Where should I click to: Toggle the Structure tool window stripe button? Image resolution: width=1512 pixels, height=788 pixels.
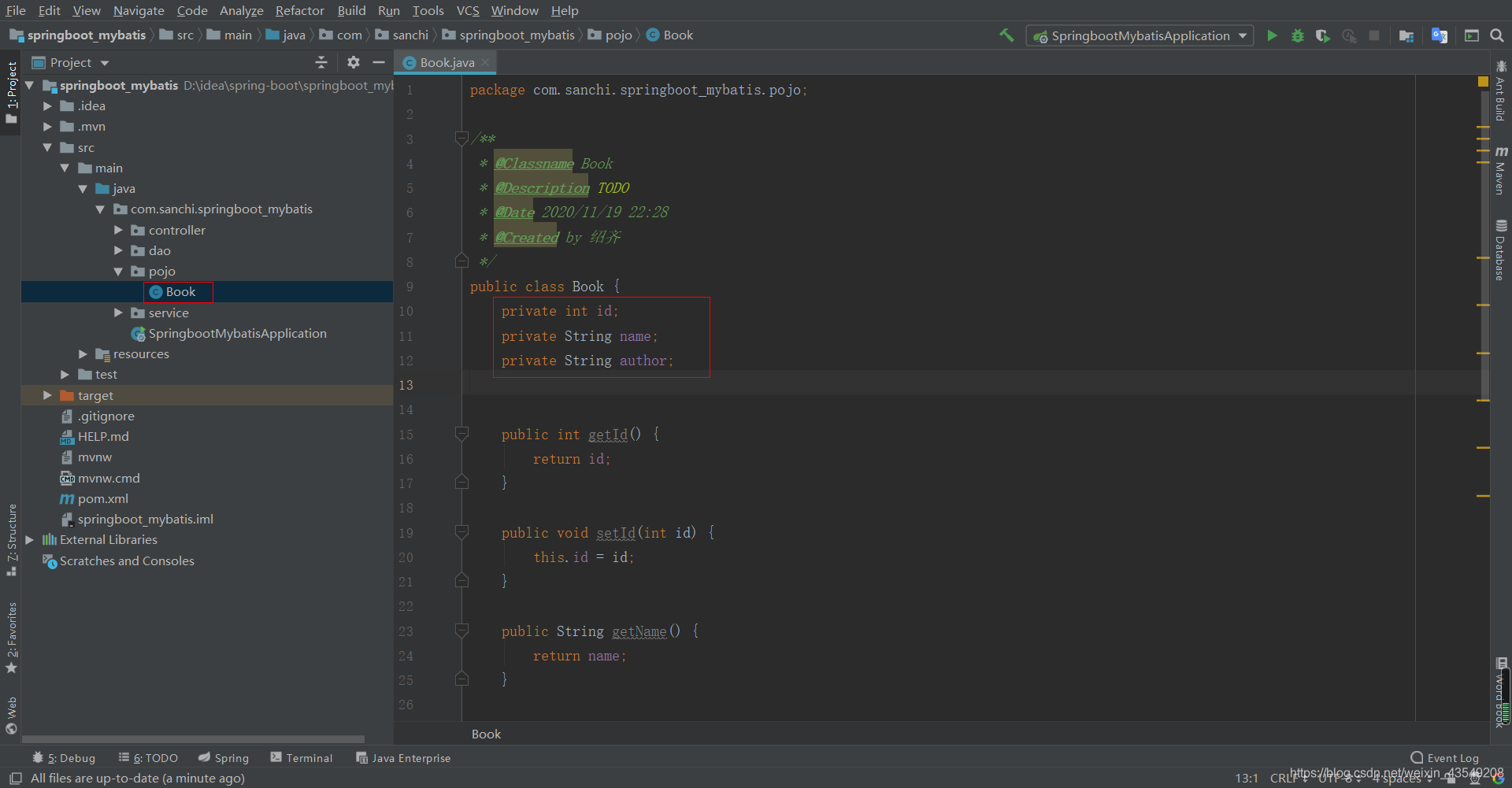point(11,540)
